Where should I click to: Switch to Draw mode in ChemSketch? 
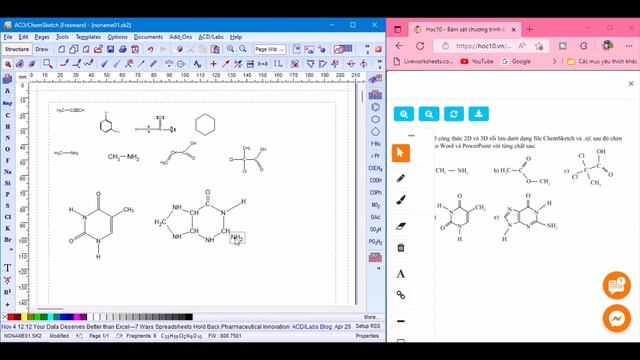42,49
